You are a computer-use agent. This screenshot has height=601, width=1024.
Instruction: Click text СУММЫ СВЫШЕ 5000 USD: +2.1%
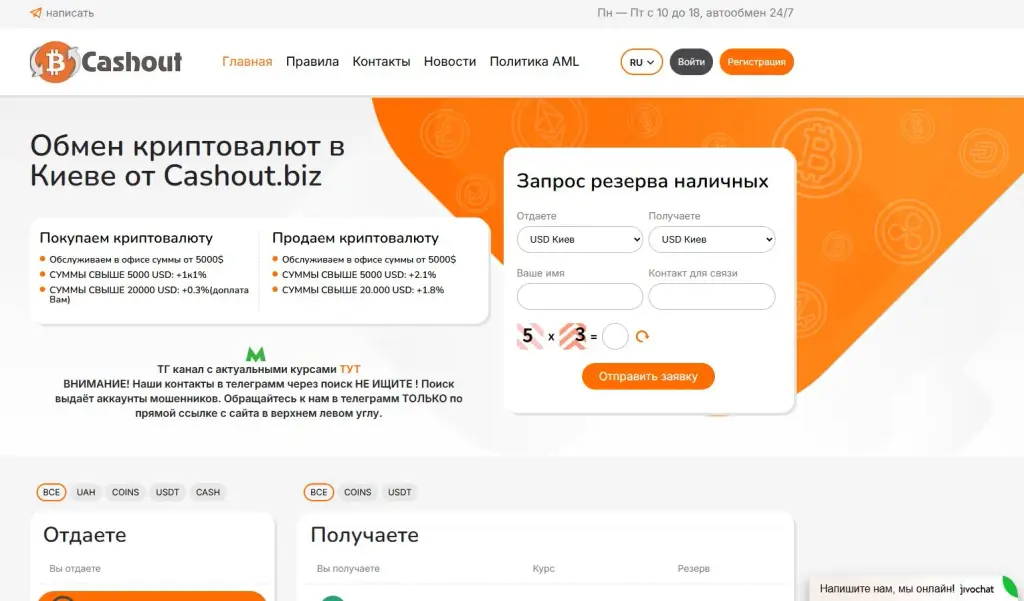359,274
